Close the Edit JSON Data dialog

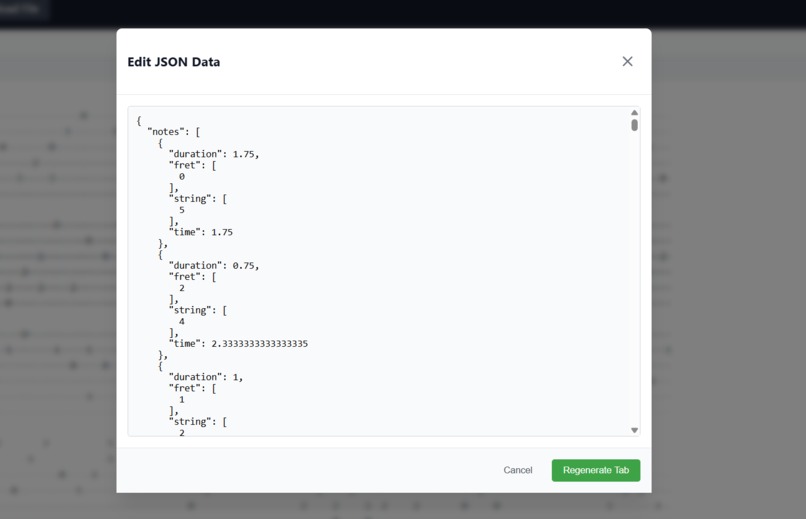tap(627, 62)
